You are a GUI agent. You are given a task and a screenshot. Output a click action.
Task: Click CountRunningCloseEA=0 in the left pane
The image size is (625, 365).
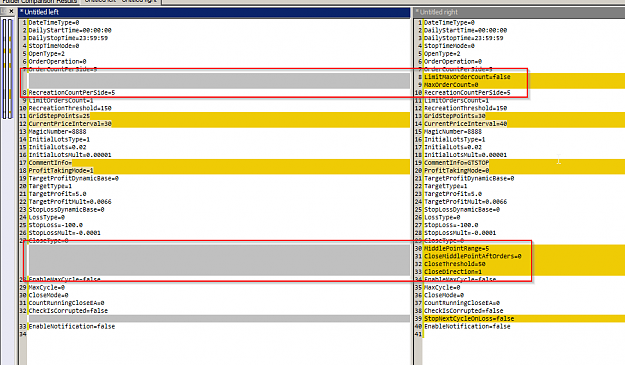(x=67, y=303)
